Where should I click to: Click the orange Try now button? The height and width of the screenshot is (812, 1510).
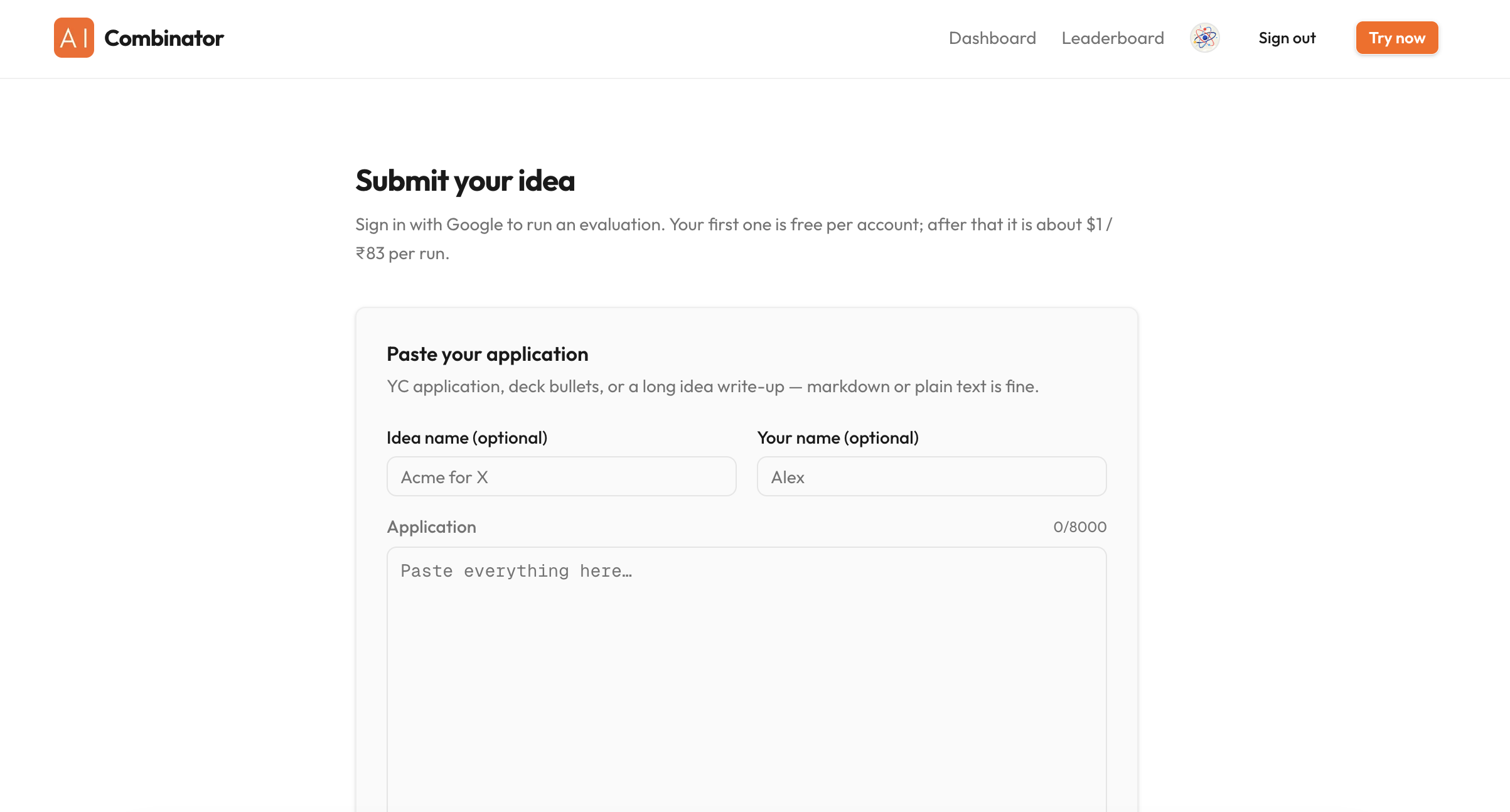point(1396,38)
